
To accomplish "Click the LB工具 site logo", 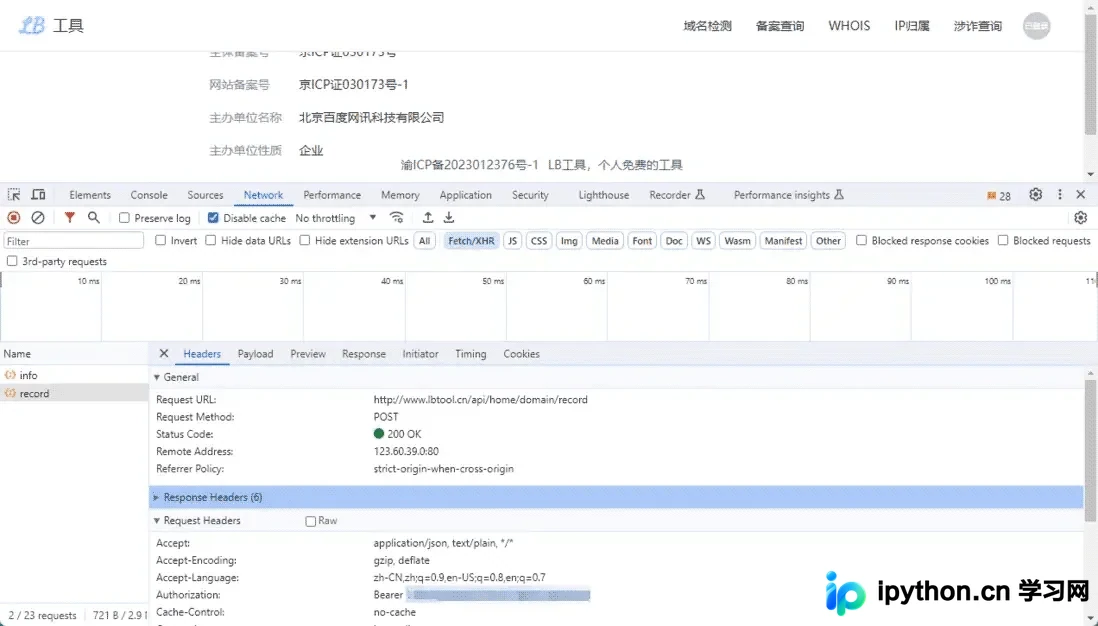I will 50,26.
